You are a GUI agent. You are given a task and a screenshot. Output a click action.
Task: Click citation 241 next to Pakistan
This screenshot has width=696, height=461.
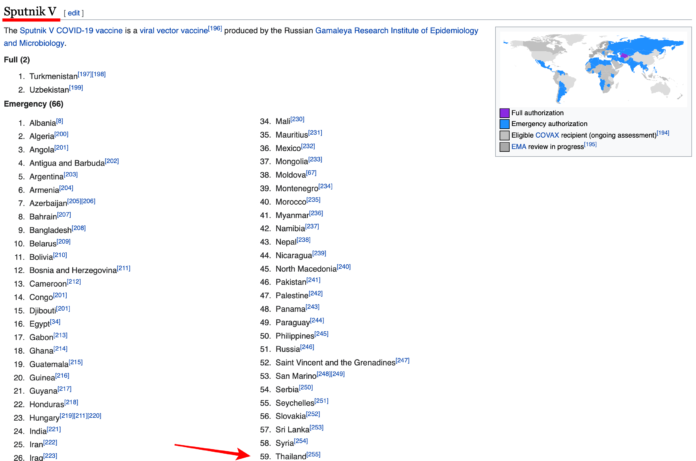pos(313,280)
